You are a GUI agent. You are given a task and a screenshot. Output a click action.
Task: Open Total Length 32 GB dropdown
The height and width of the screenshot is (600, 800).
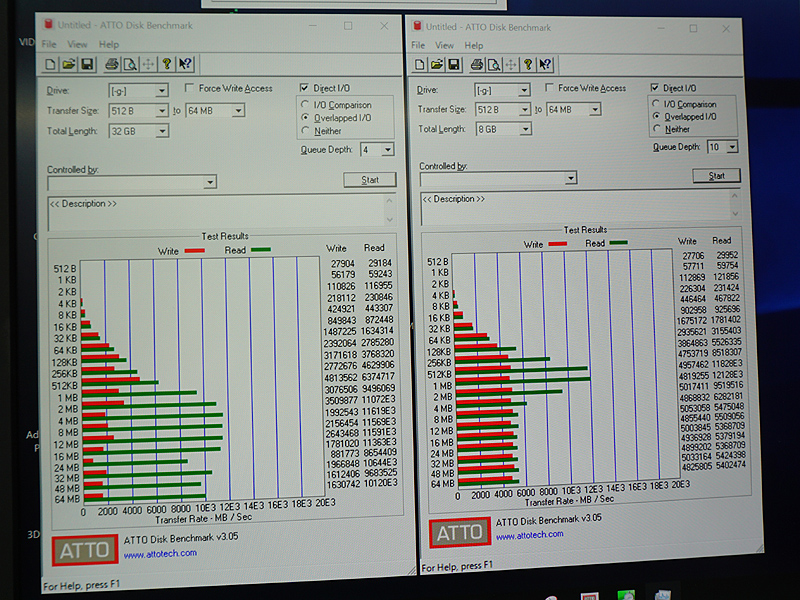pyautogui.click(x=161, y=131)
